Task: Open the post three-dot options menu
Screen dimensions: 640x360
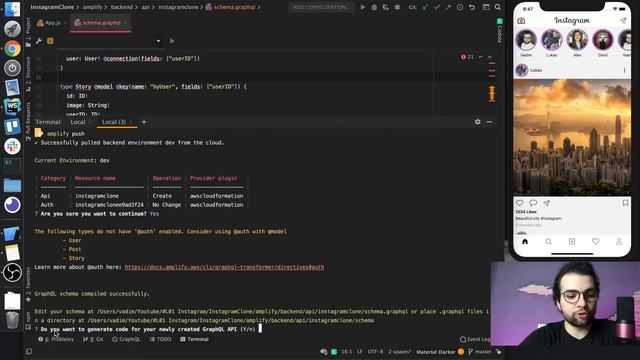Action: click(x=624, y=70)
